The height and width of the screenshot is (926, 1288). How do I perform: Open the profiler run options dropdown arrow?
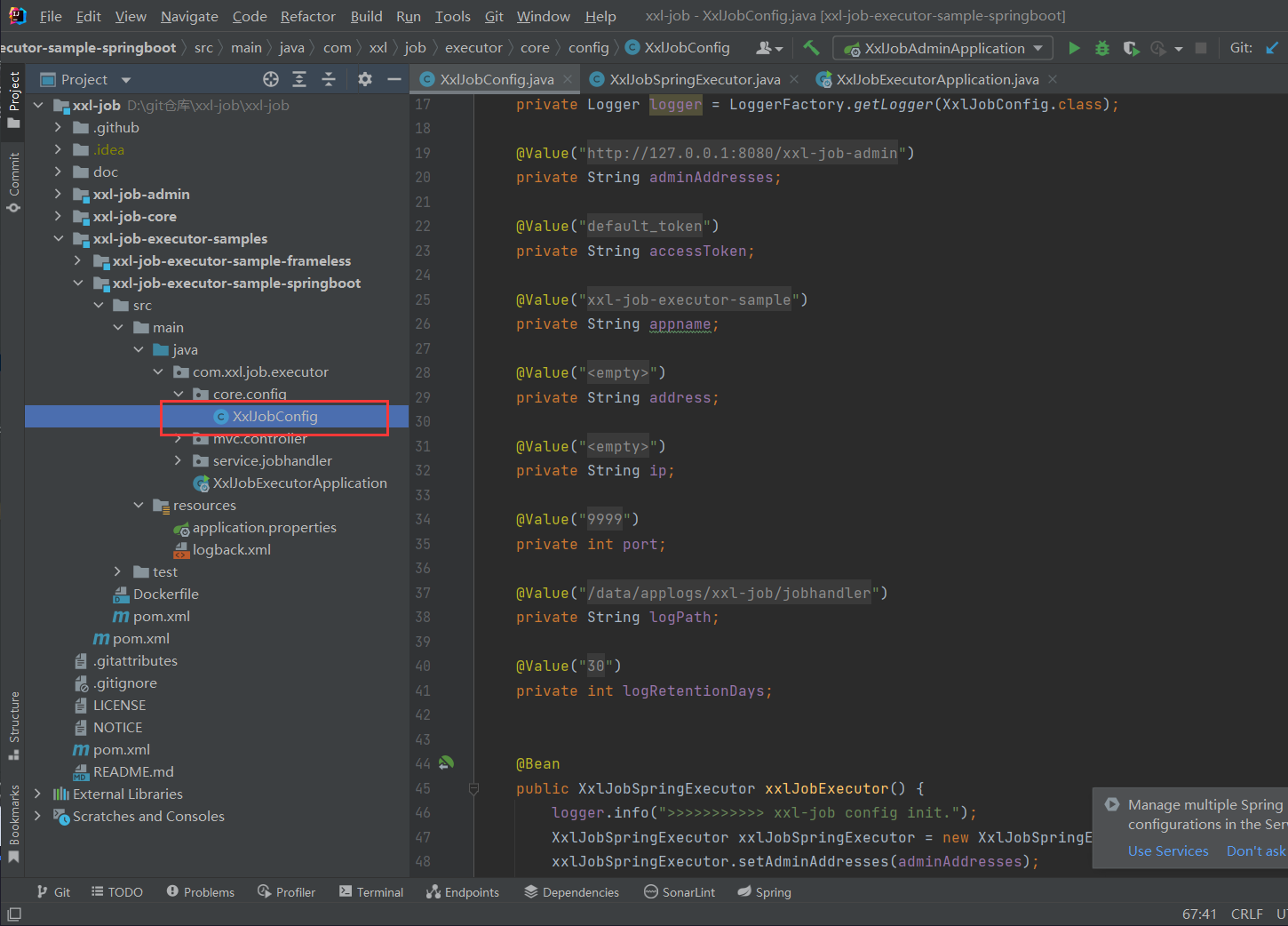[1179, 49]
